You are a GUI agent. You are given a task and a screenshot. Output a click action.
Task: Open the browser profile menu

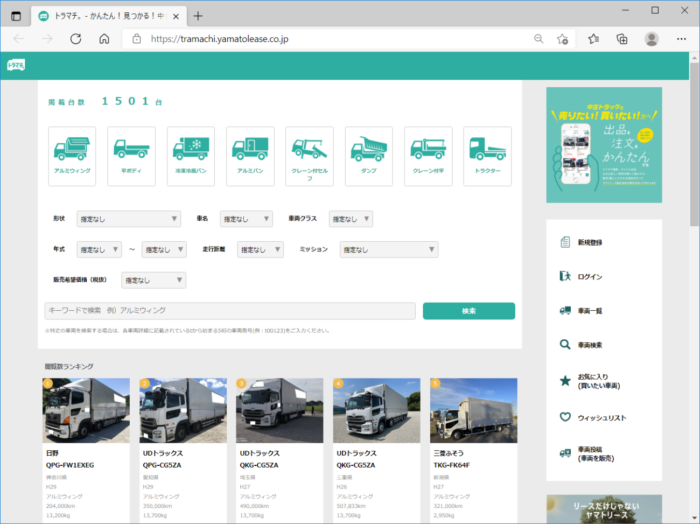(x=651, y=39)
